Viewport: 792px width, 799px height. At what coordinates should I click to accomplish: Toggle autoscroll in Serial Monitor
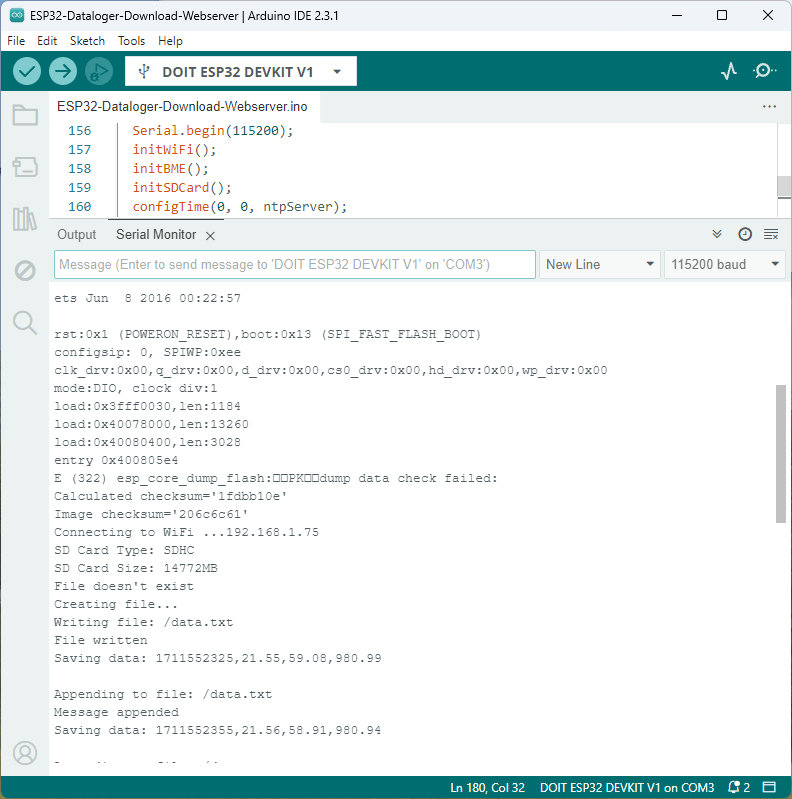717,234
